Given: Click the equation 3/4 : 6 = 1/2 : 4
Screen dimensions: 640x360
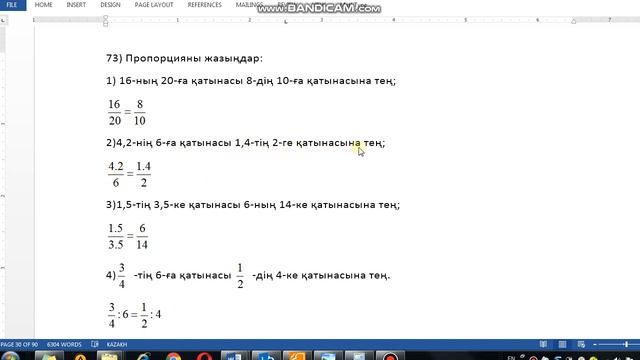Looking at the screenshot, I should point(134,315).
